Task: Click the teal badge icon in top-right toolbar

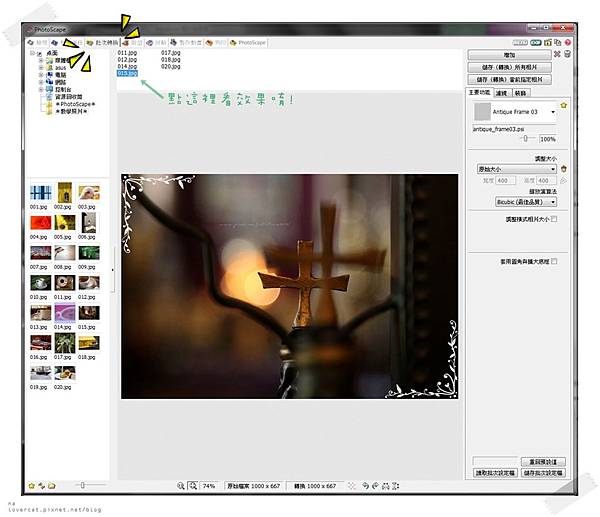Action: point(536,42)
